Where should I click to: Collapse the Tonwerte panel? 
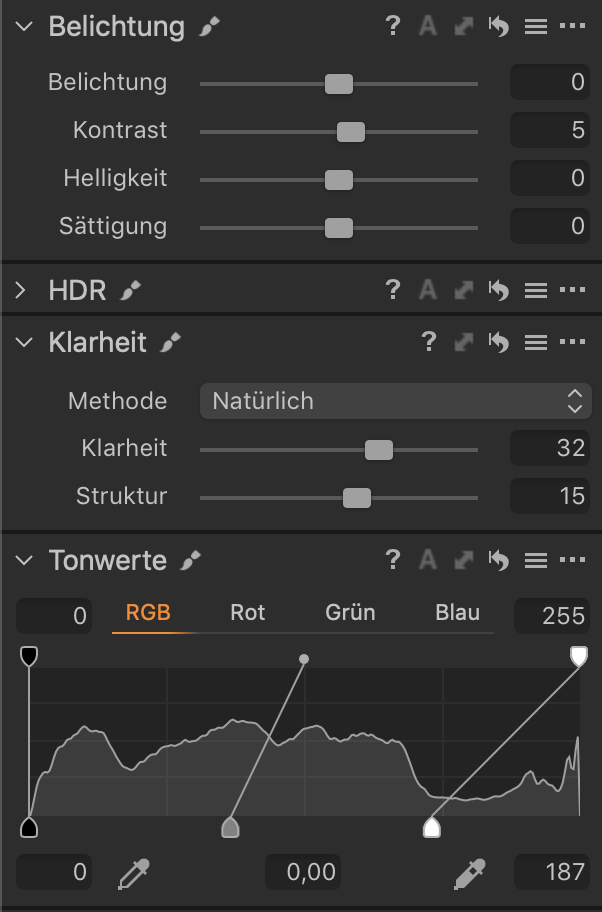coord(24,560)
